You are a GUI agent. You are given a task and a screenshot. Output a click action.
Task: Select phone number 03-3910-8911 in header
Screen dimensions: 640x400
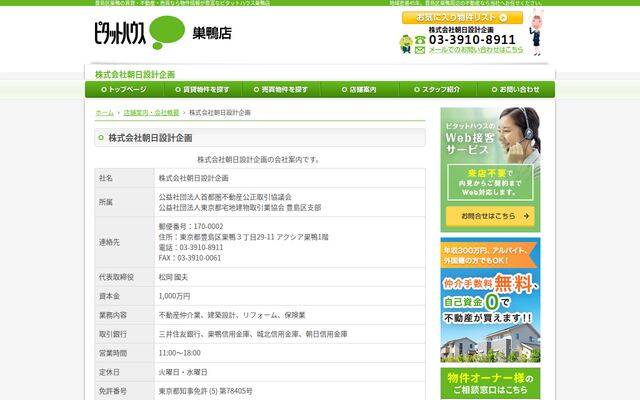click(x=472, y=40)
